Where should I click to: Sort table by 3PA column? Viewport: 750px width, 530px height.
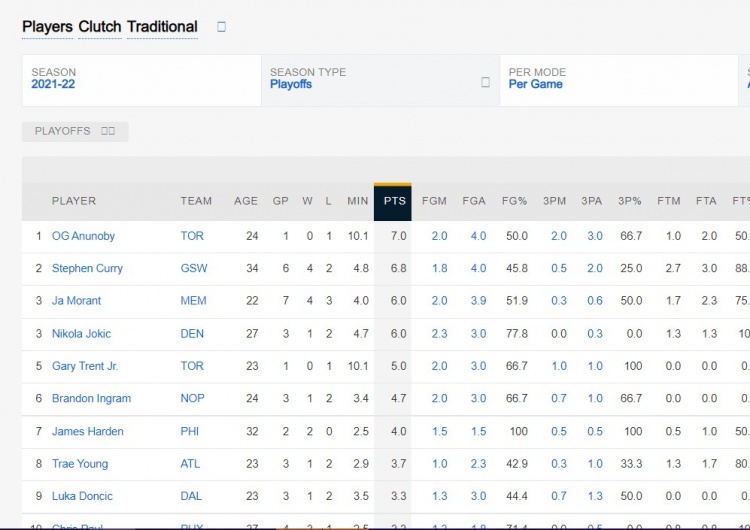tap(591, 201)
